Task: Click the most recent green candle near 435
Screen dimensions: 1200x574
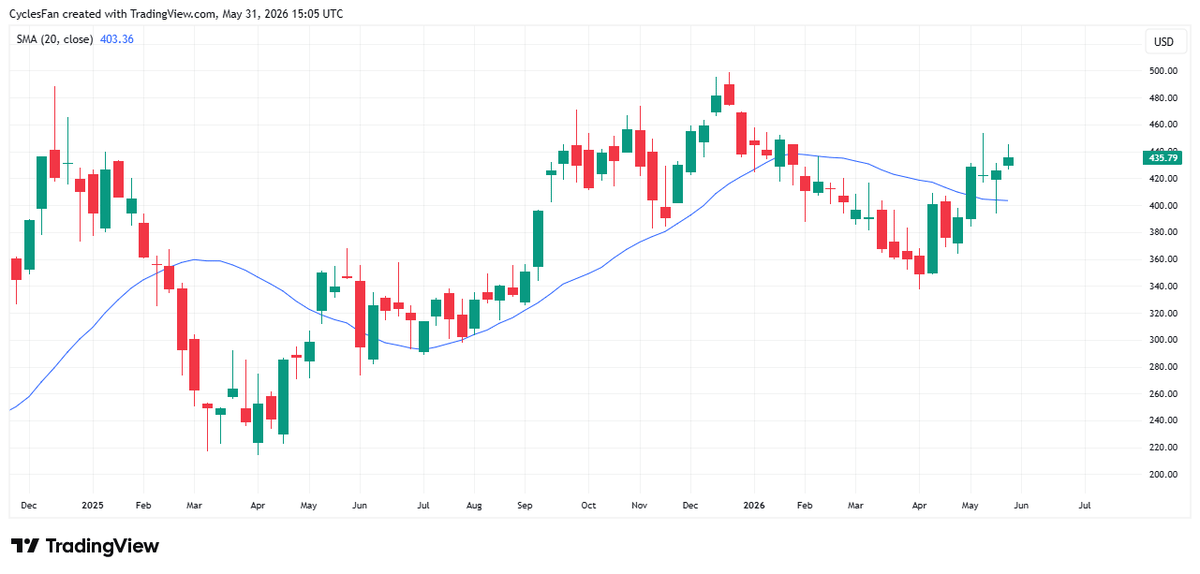Action: tap(1008, 161)
